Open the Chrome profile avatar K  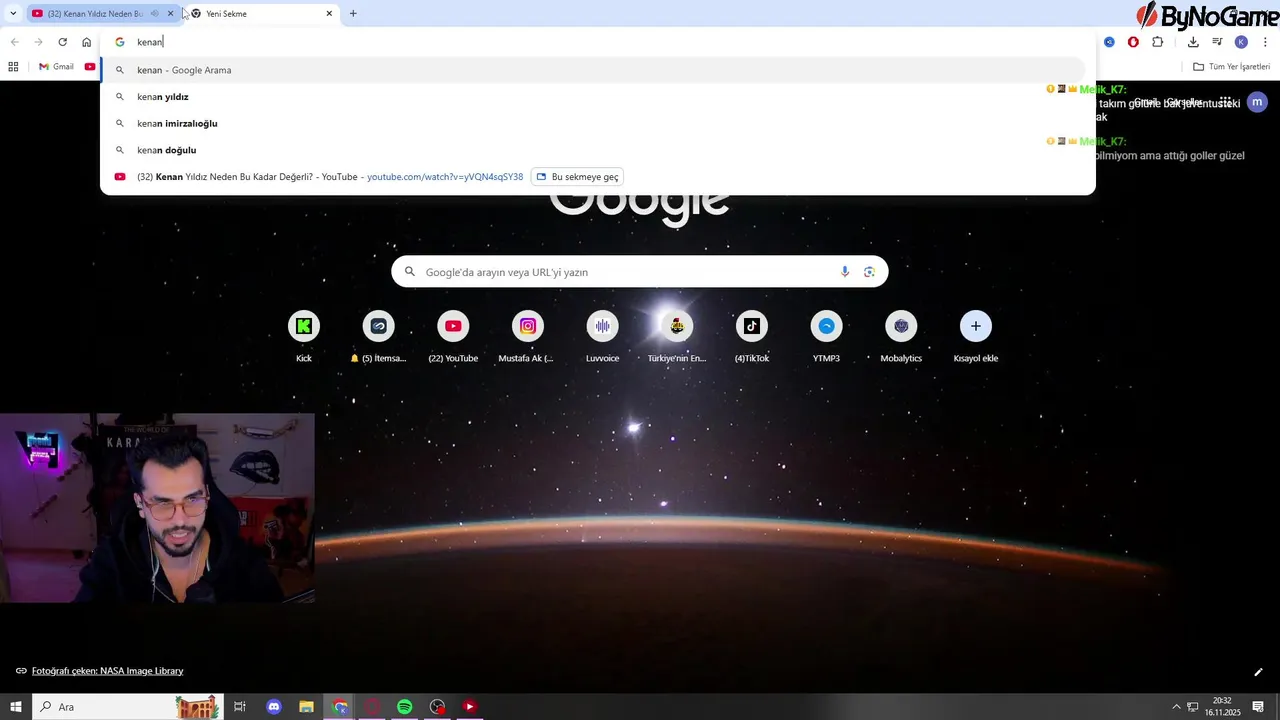pyautogui.click(x=1241, y=42)
